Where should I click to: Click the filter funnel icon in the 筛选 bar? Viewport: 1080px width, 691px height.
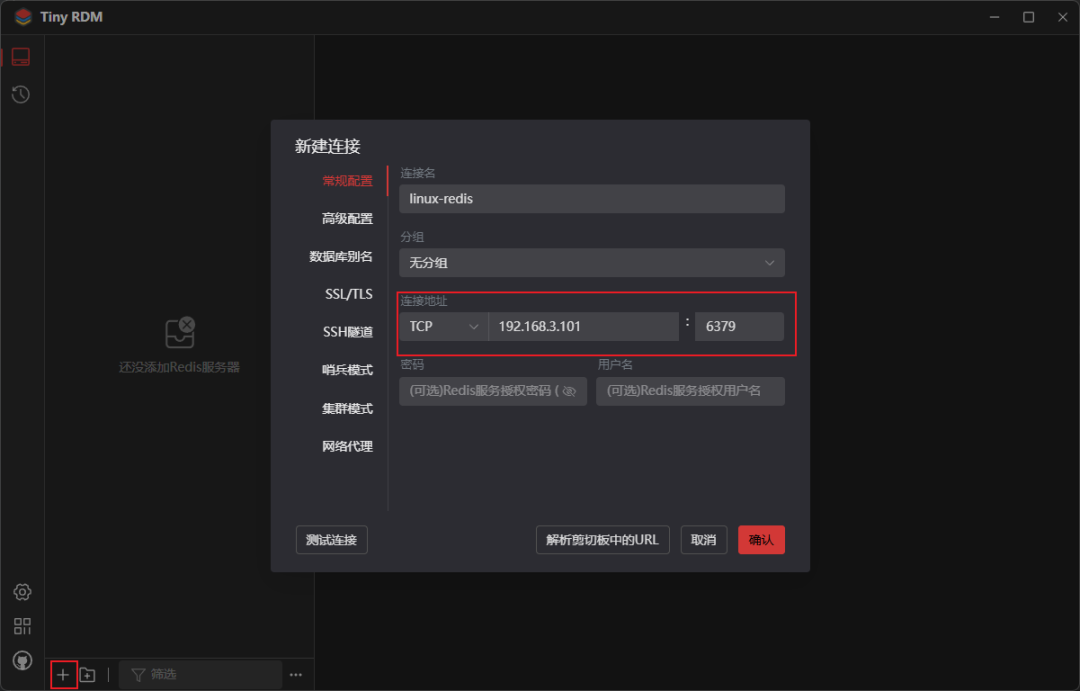136,674
